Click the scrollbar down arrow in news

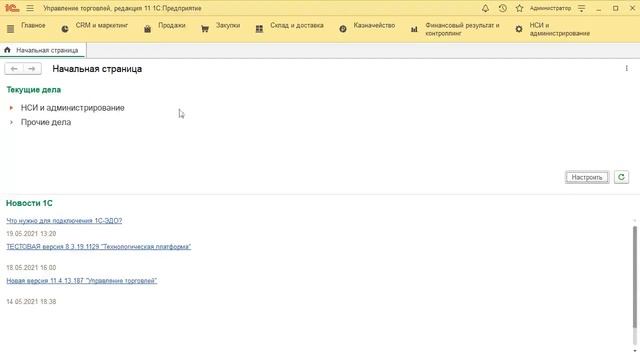(635, 351)
